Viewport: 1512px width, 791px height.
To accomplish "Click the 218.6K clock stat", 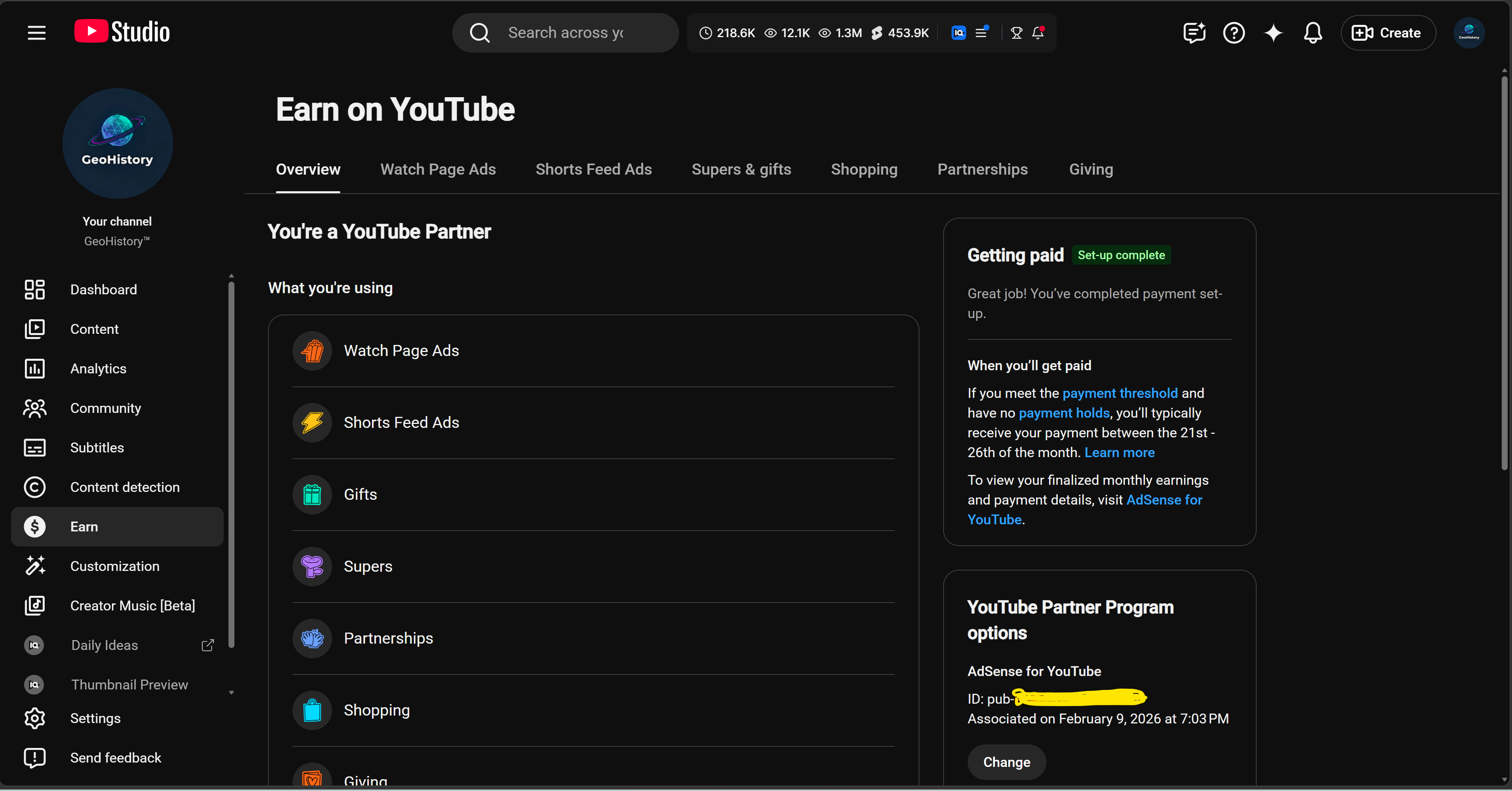I will [x=727, y=33].
